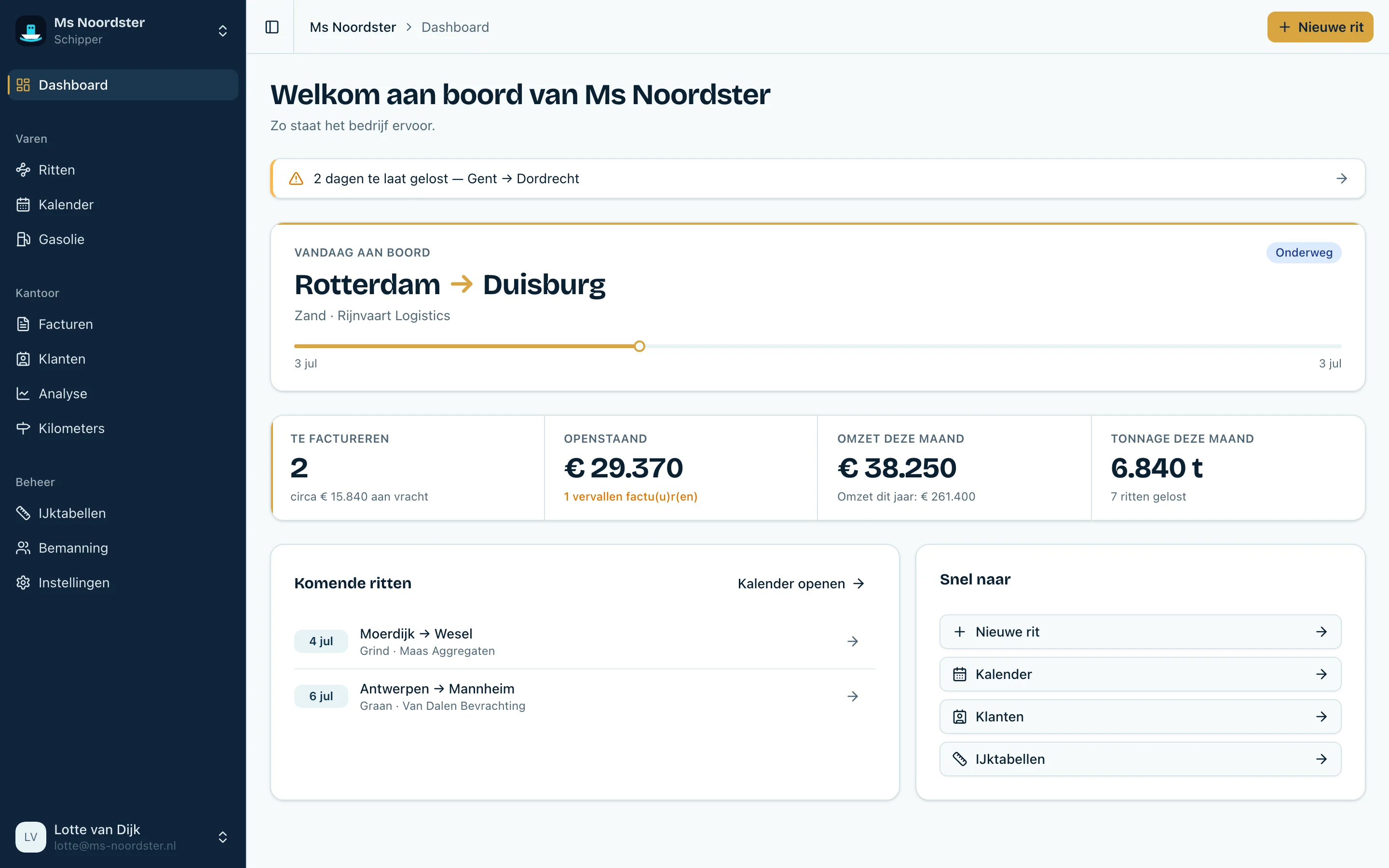This screenshot has height=868, width=1389.
Task: Click the lotte@ms-noordster.nl email text
Action: (x=115, y=846)
